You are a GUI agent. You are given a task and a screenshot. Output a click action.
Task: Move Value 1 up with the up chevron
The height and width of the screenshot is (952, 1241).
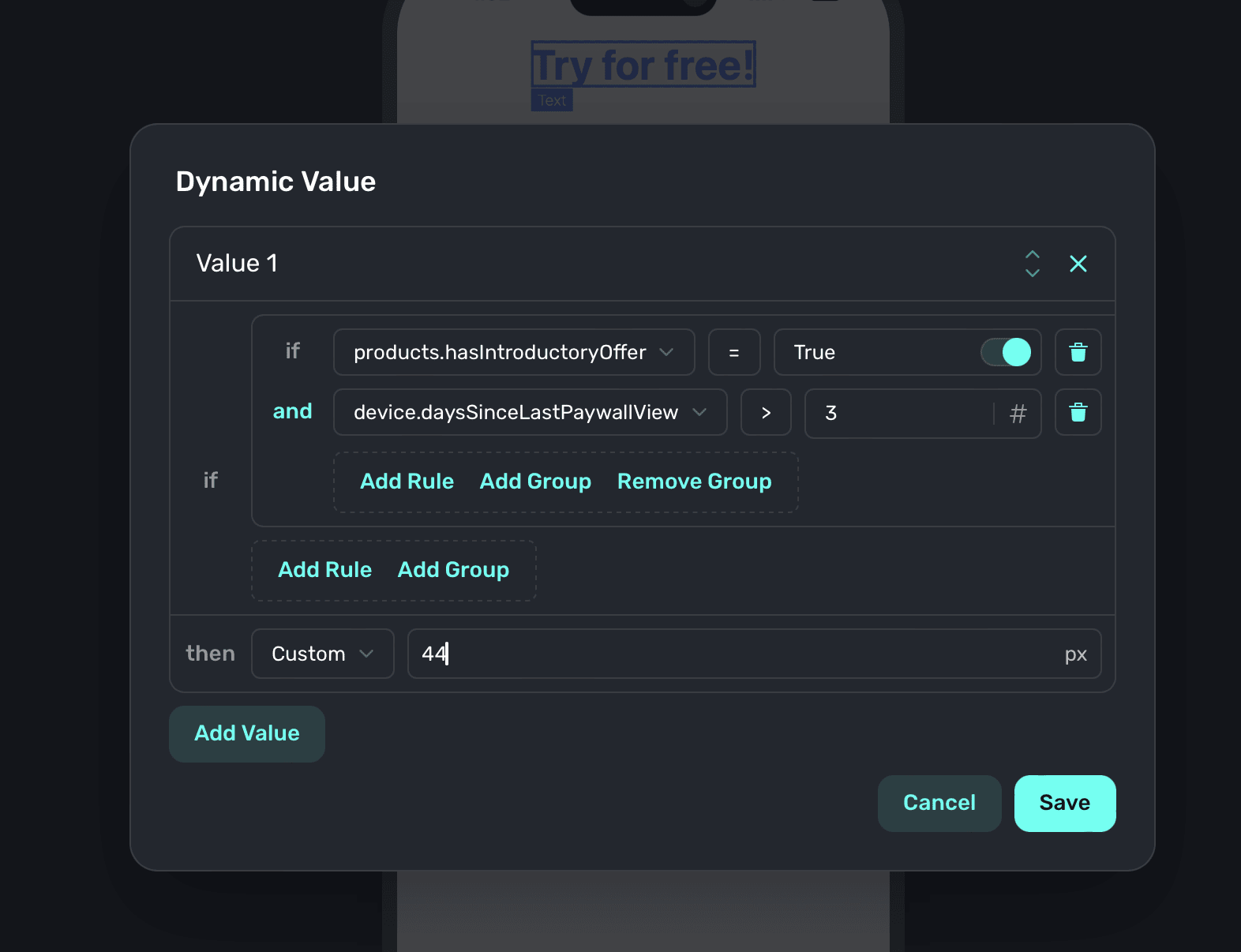[1032, 254]
